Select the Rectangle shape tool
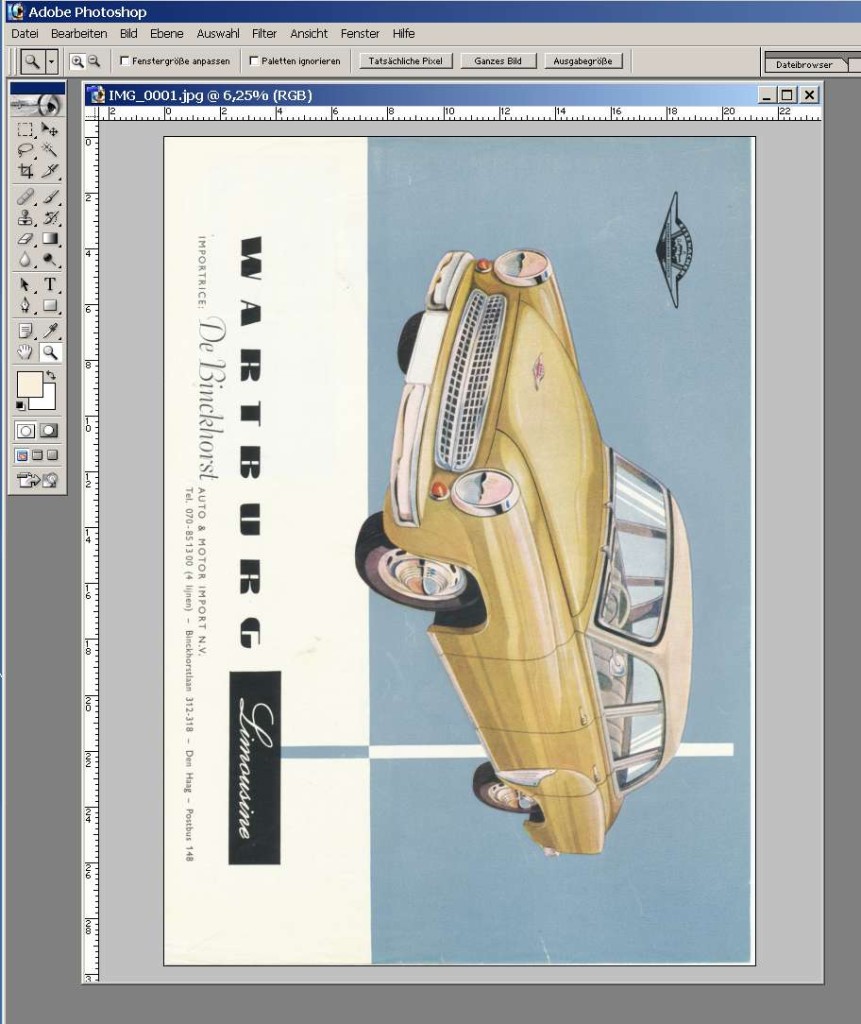Viewport: 861px width, 1024px height. pos(50,306)
